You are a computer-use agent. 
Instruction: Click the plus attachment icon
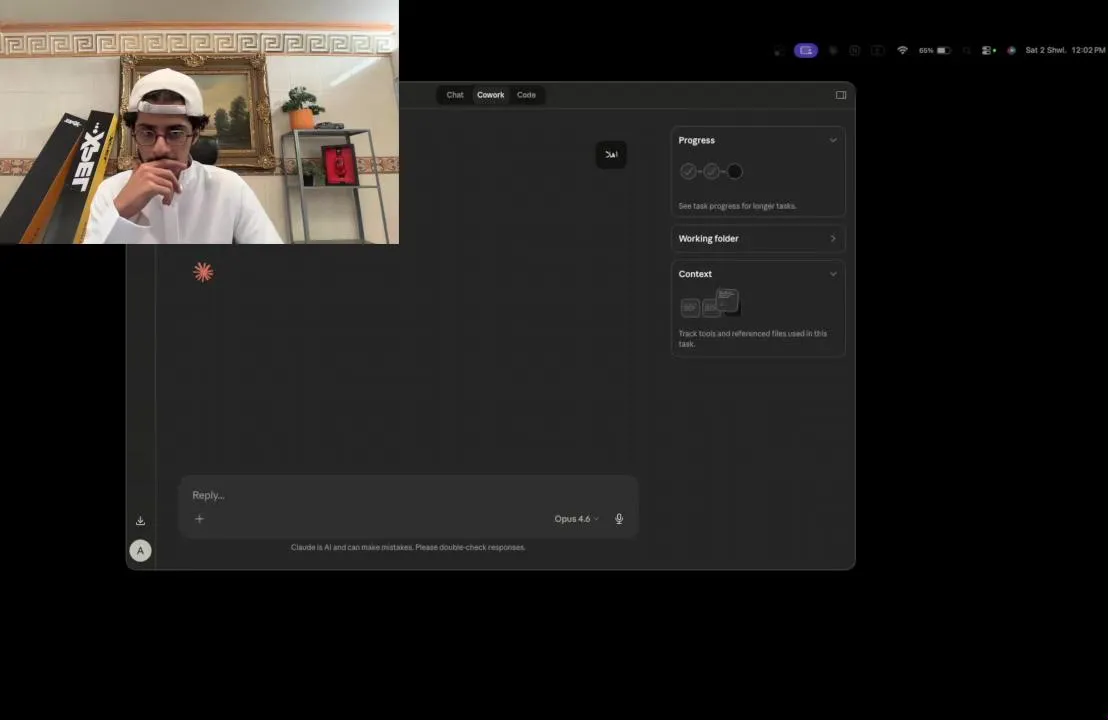(x=199, y=519)
